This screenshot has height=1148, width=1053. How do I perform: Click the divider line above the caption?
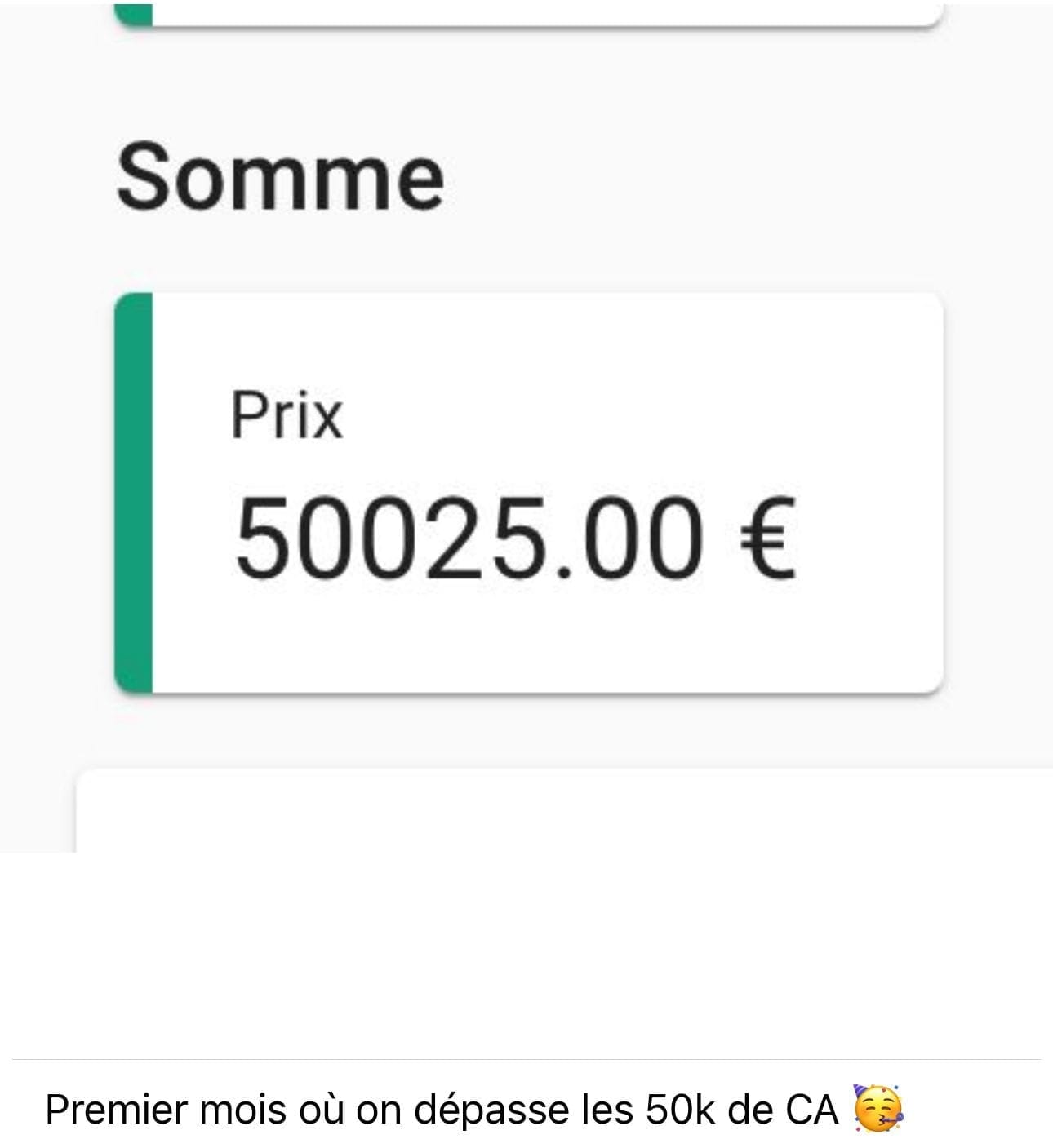click(x=526, y=1059)
